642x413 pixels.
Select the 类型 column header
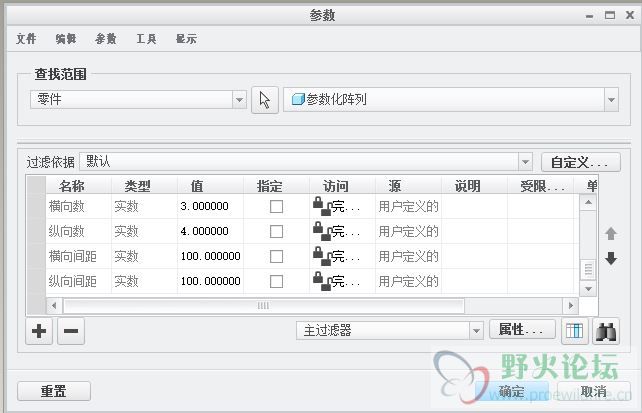click(145, 186)
